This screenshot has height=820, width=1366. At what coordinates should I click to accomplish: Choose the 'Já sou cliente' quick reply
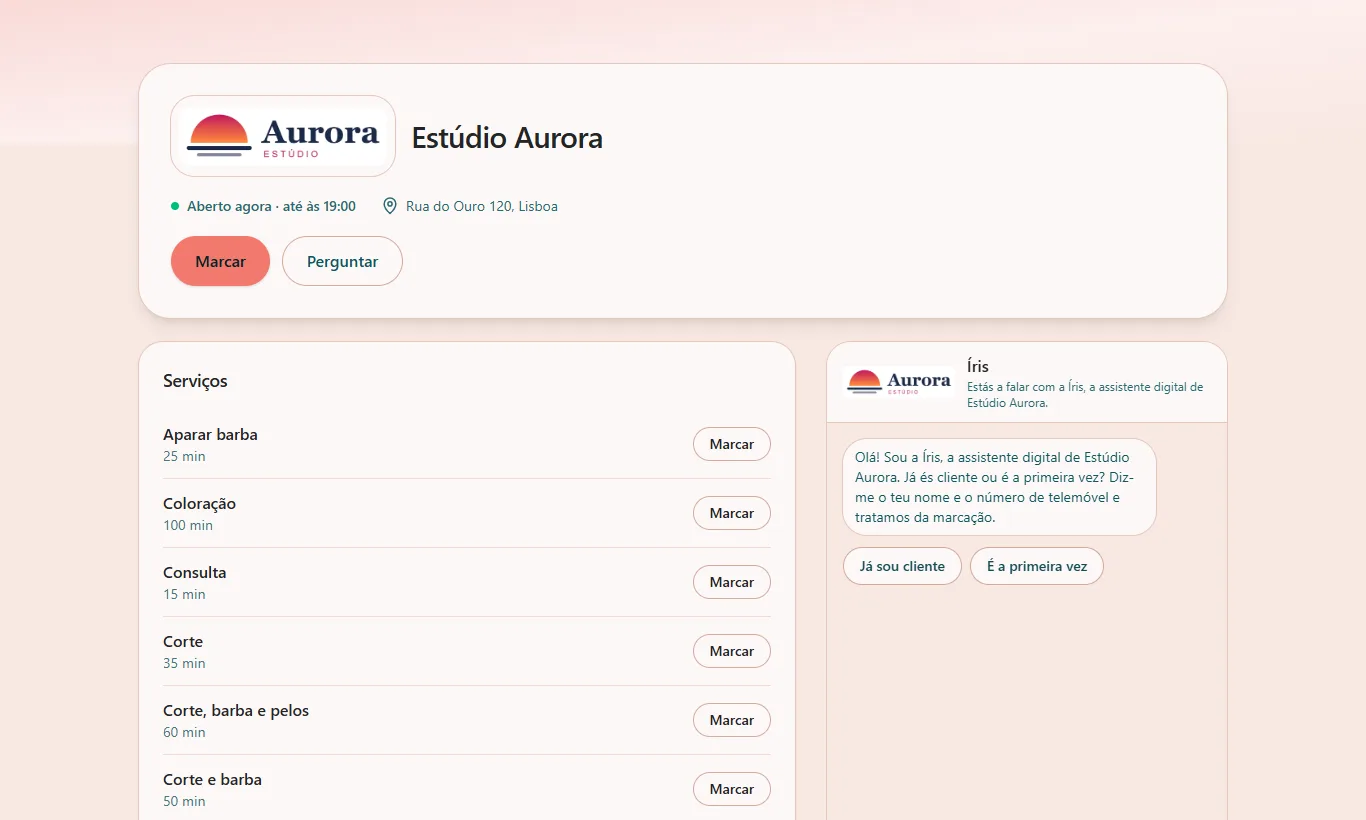pos(902,566)
